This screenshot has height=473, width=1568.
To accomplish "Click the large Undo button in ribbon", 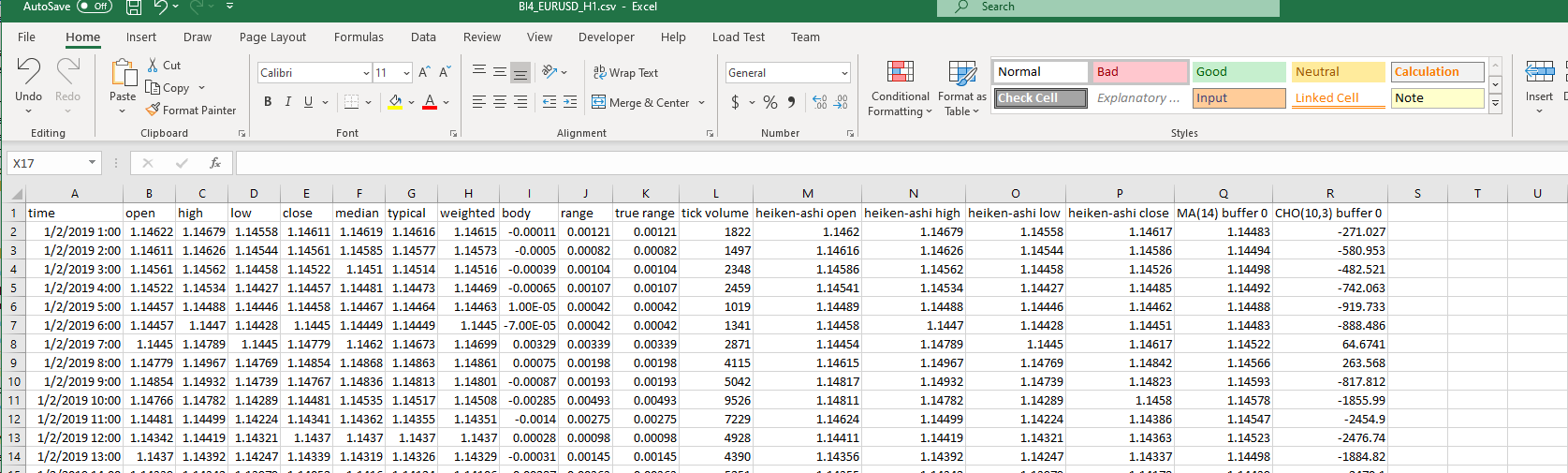I will (28, 79).
